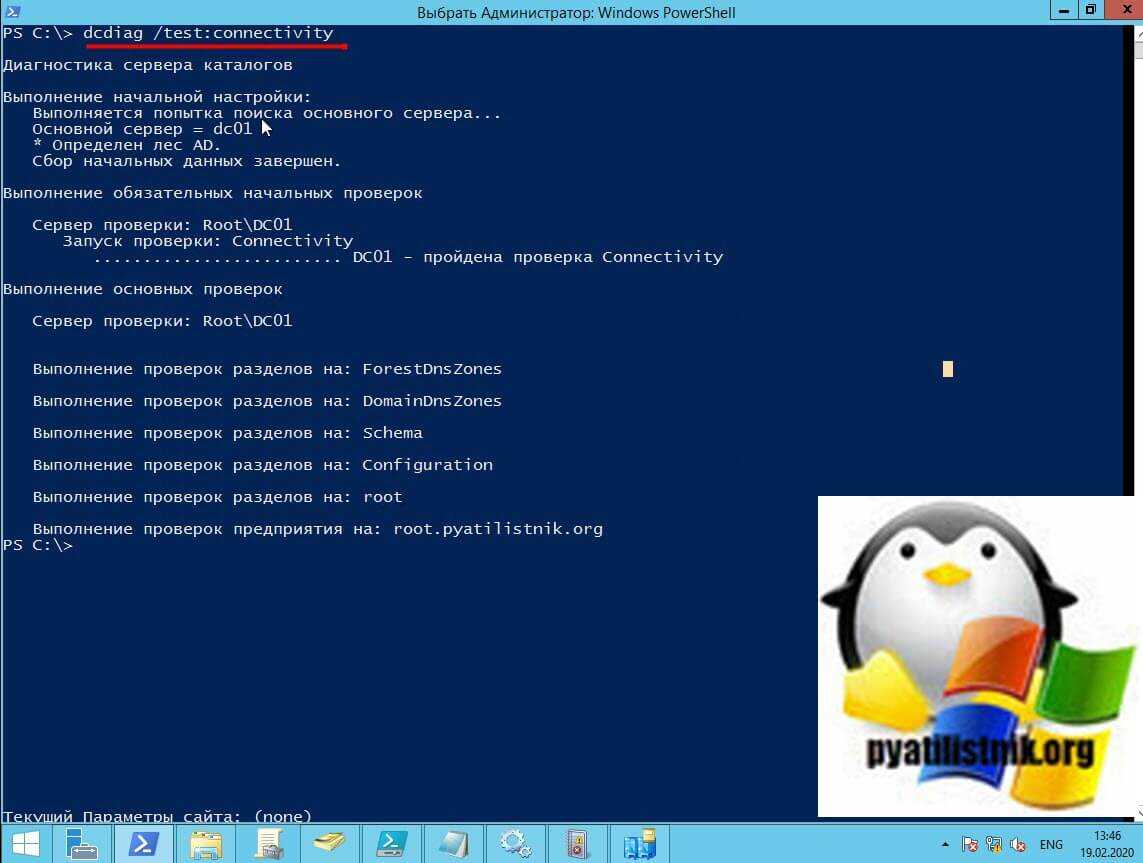Open the scroll-document with toolbox taskbar icon

268,844
